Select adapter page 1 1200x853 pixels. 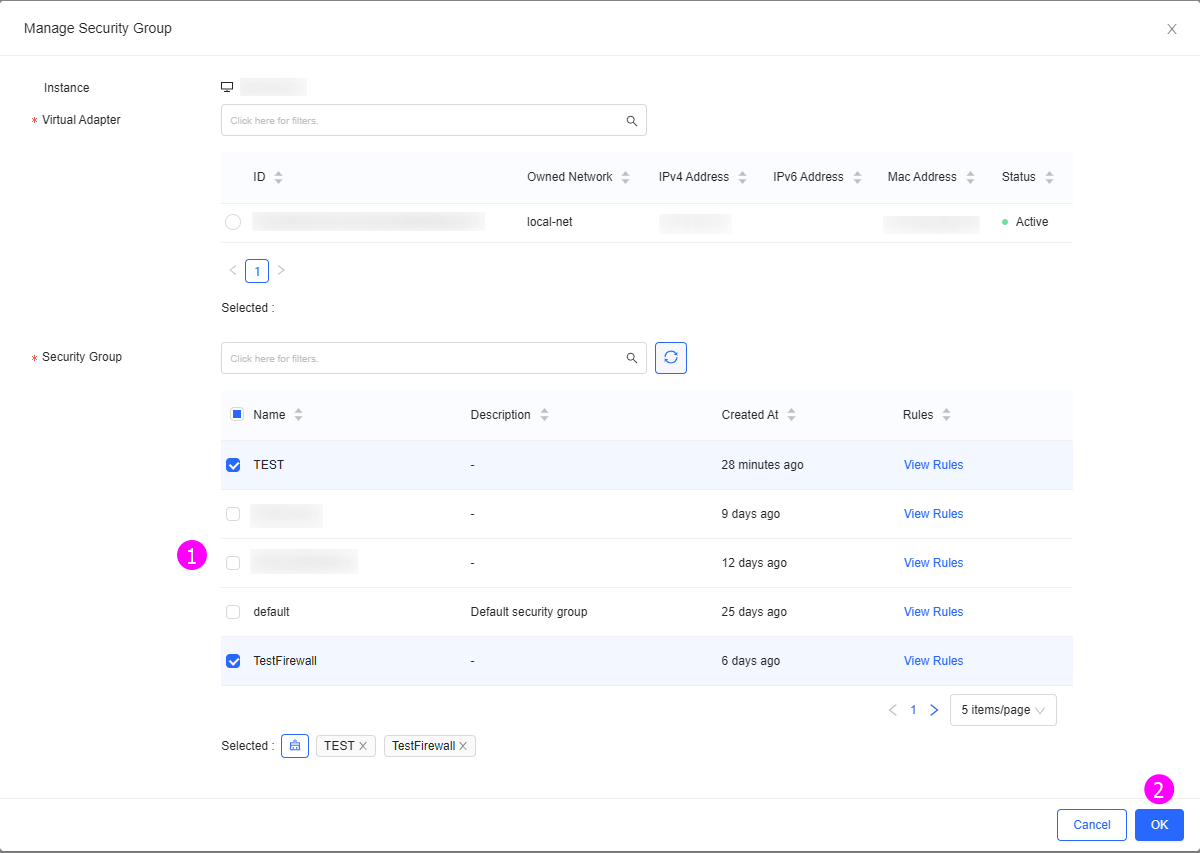(257, 271)
